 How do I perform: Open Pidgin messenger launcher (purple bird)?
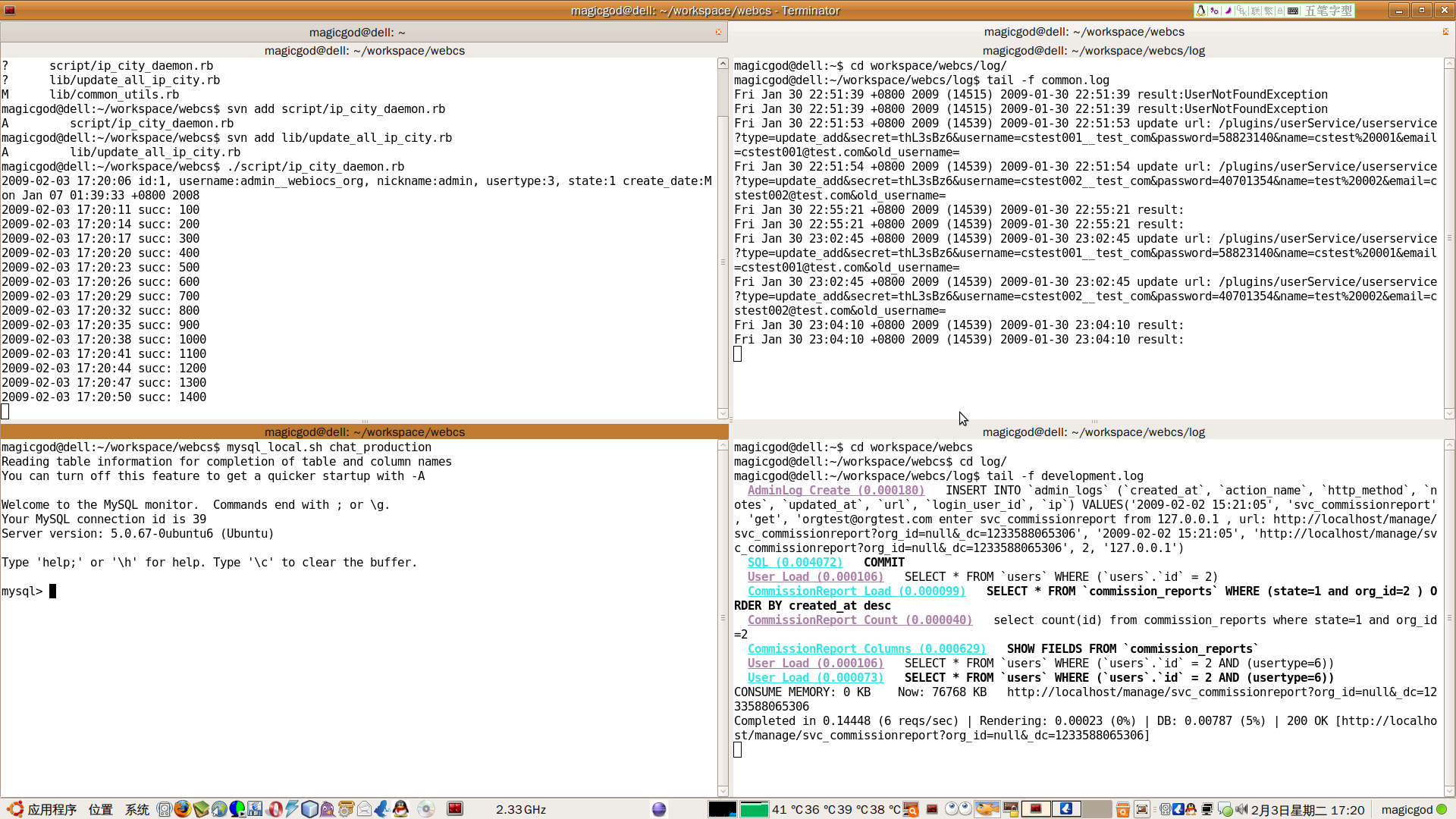tap(327, 809)
